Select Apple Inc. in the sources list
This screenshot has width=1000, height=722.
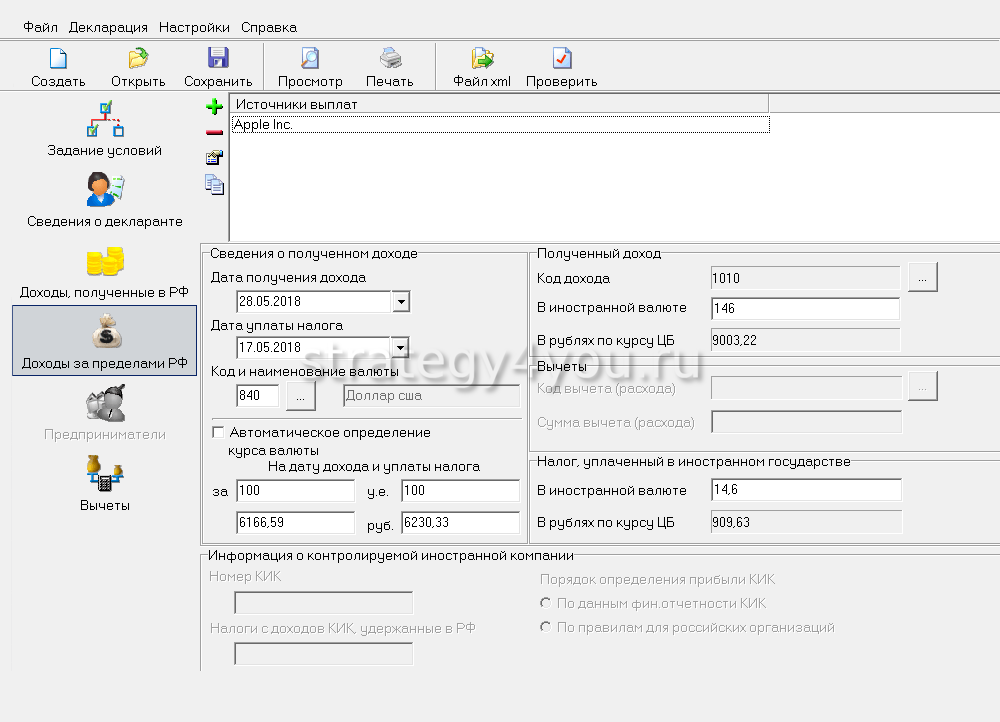tap(500, 125)
